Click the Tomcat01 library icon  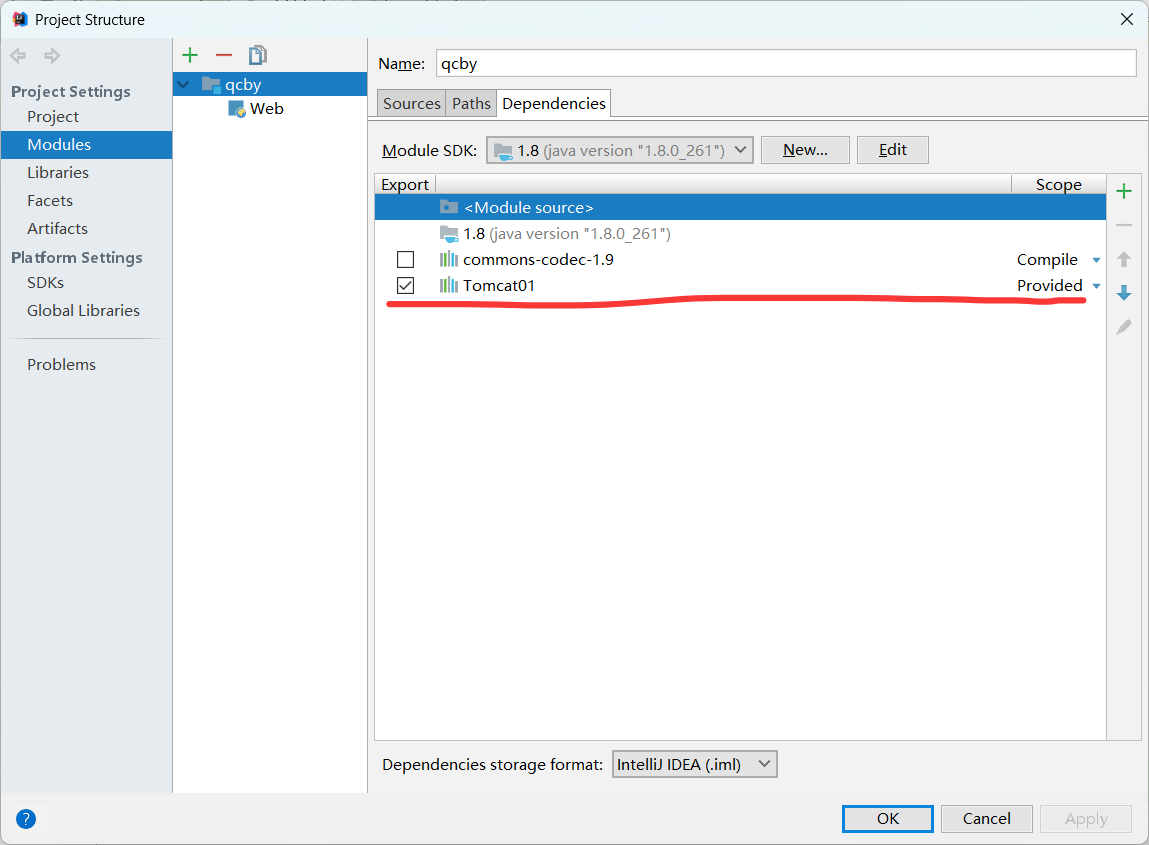(x=448, y=285)
